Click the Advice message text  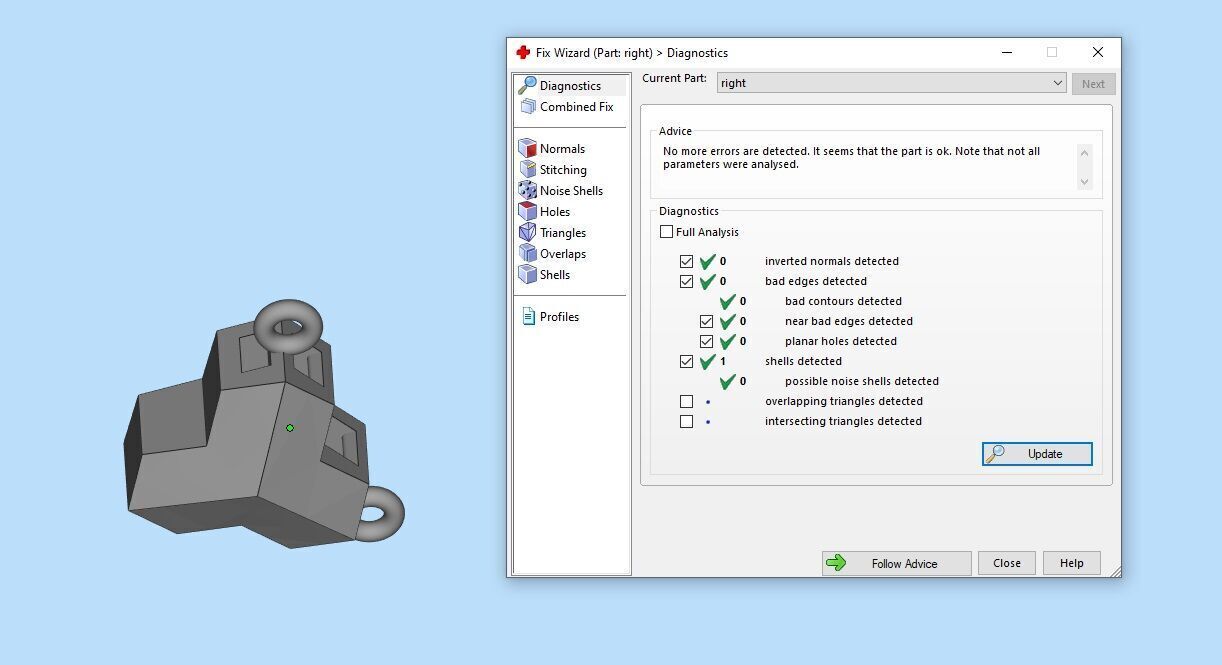coord(851,158)
